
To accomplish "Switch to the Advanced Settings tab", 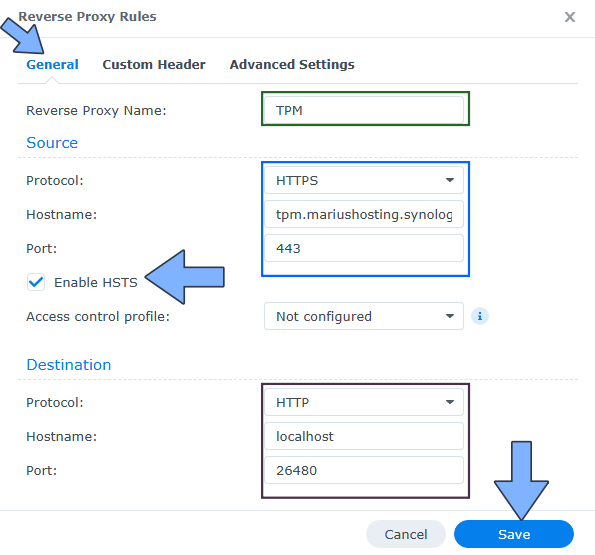I will point(292,64).
